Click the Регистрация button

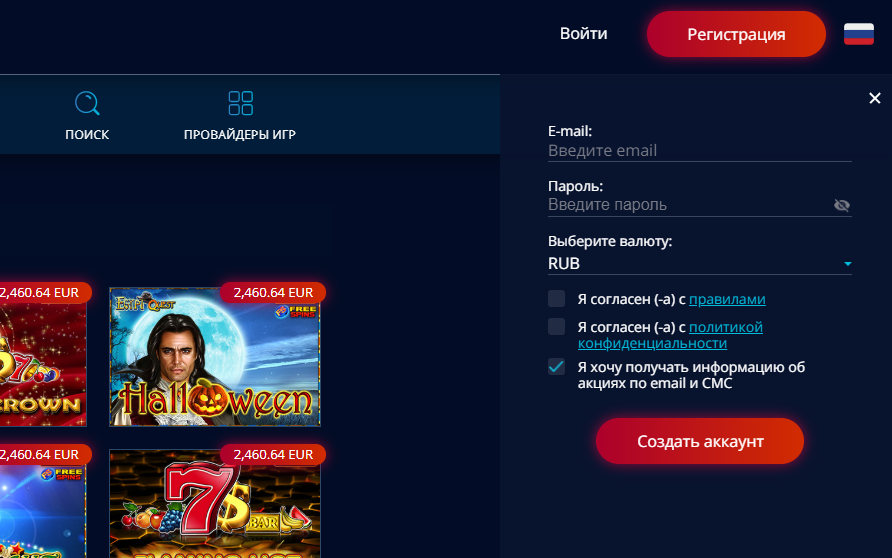pyautogui.click(x=736, y=34)
